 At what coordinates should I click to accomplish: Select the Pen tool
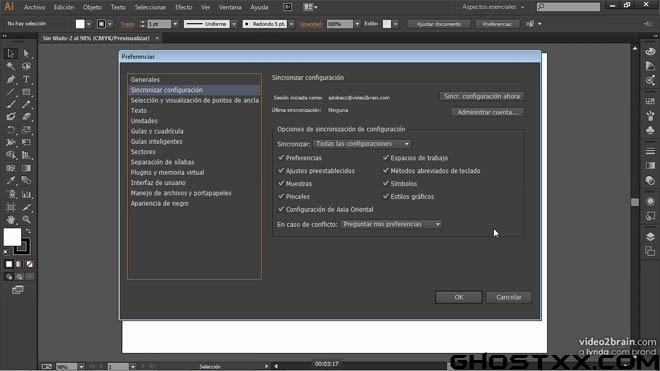coord(11,79)
